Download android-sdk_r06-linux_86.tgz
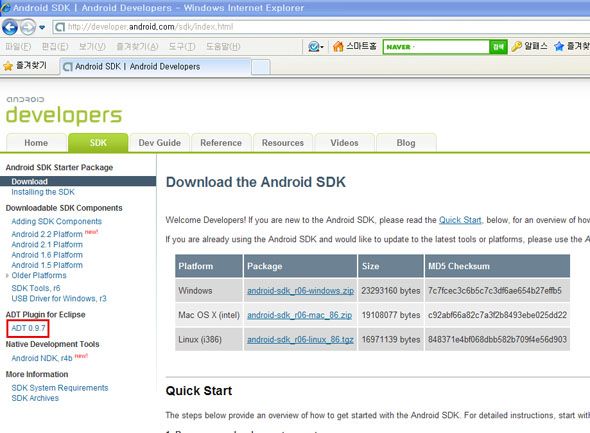 [300, 339]
